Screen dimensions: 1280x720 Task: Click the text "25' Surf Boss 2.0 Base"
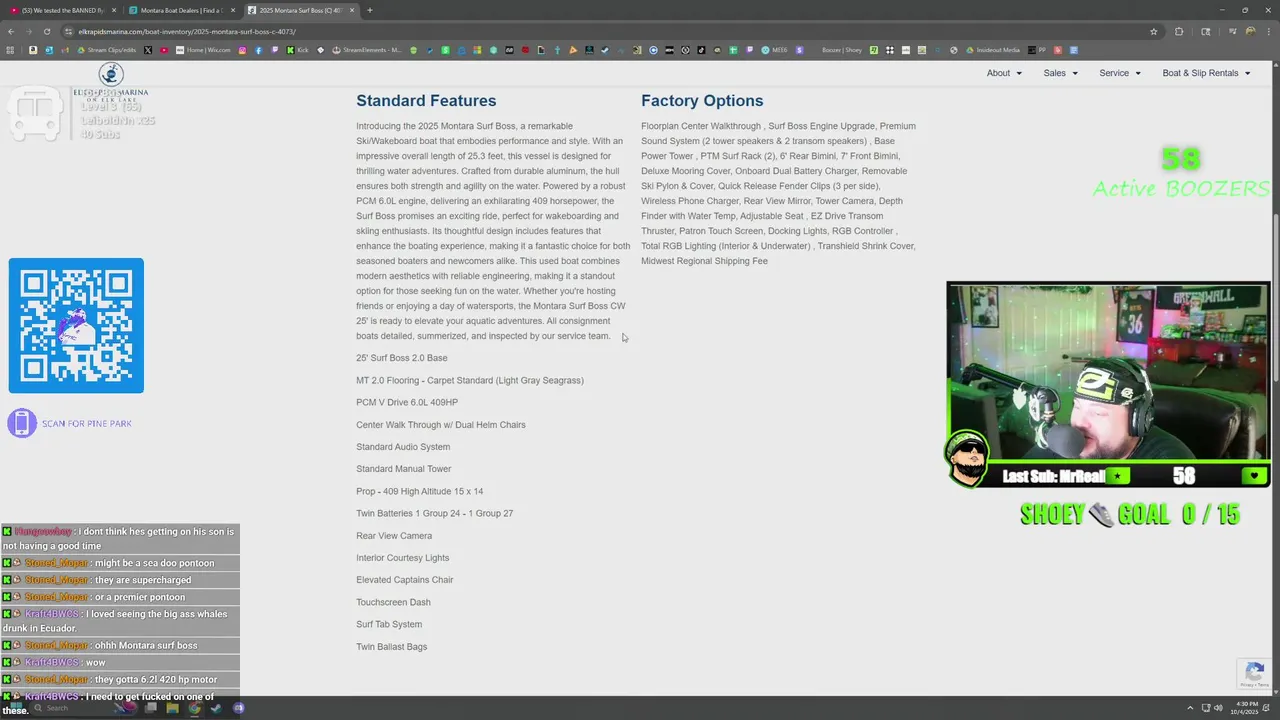coord(401,358)
